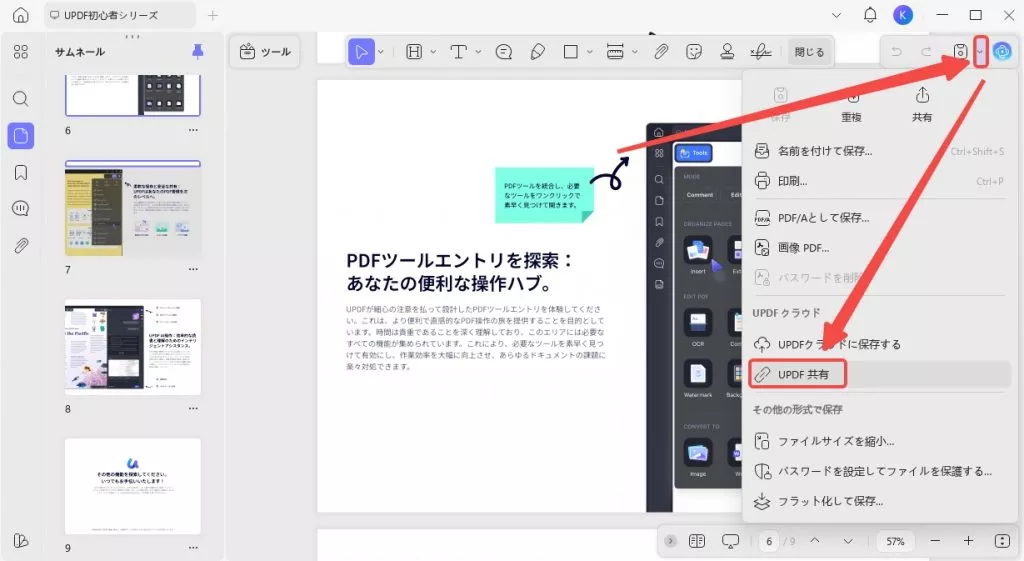Select the rectangle shape tool
This screenshot has width=1024, height=561.
[x=571, y=52]
